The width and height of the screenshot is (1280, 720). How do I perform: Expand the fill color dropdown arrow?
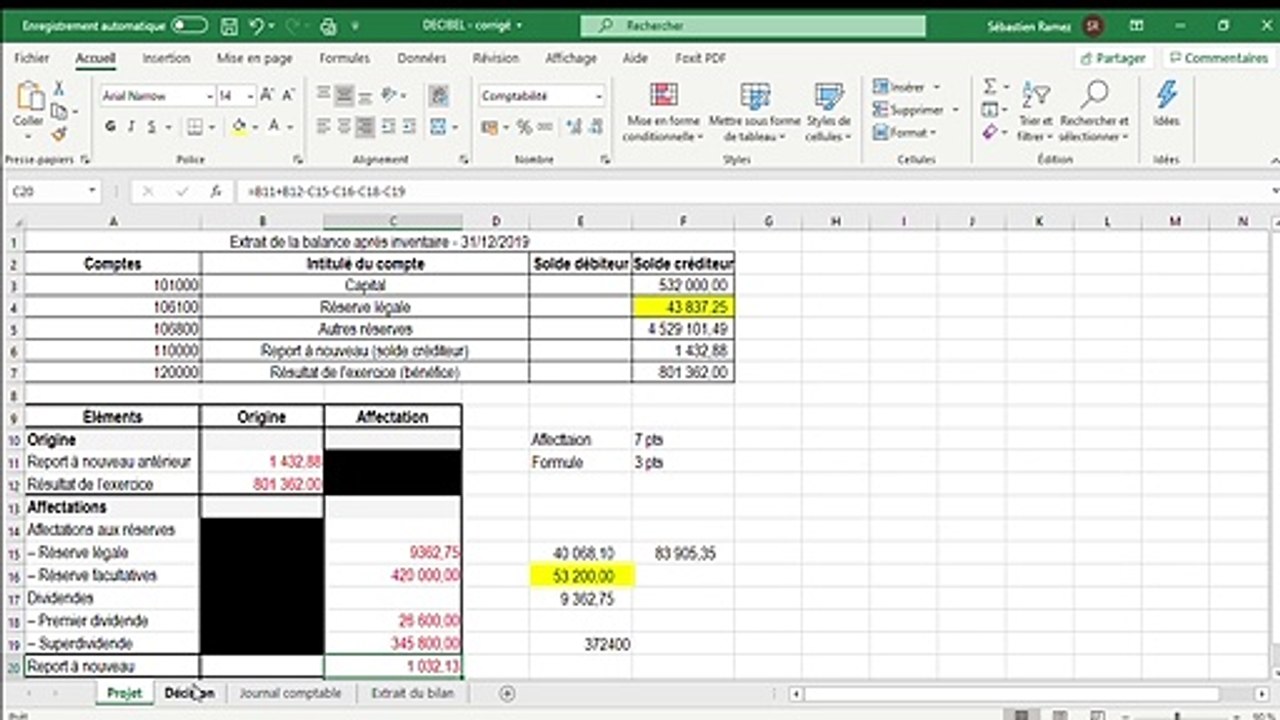click(x=254, y=127)
